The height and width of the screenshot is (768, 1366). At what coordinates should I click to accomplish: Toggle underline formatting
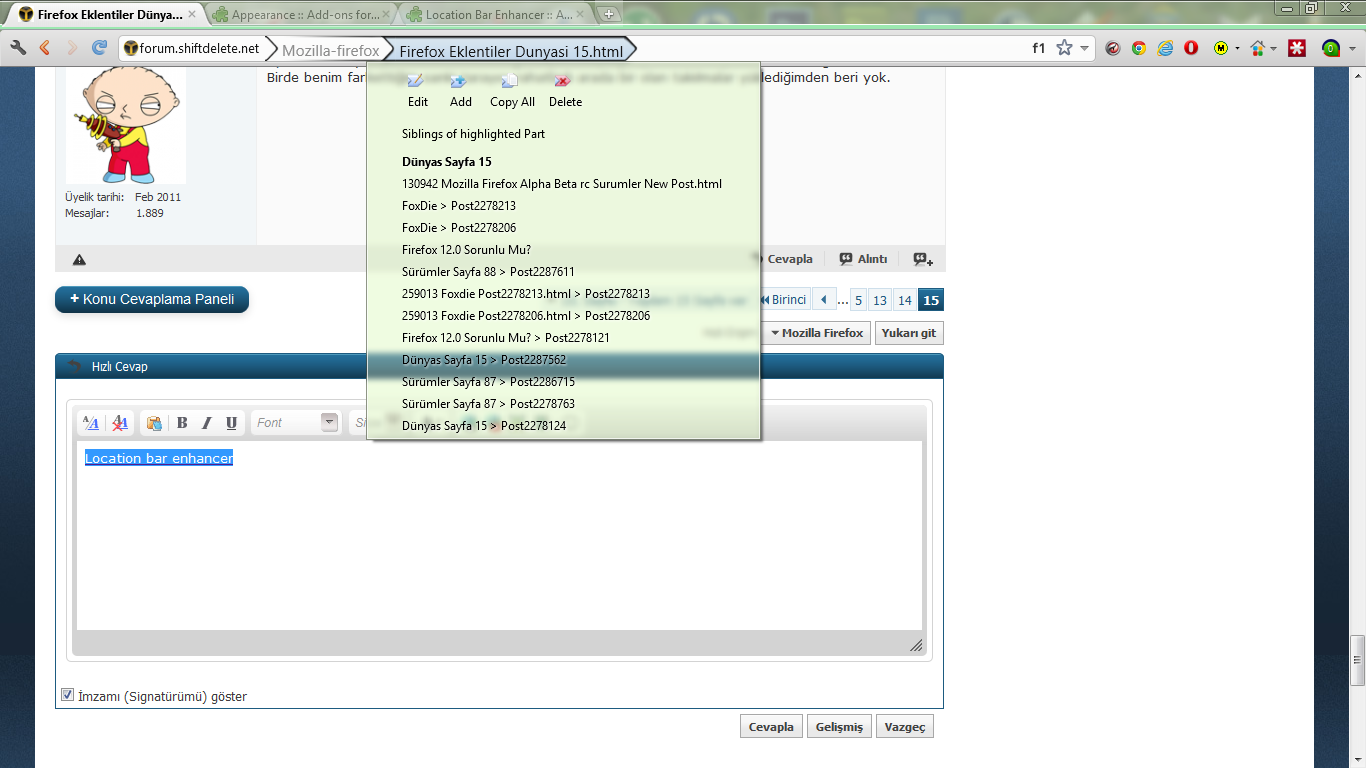click(x=231, y=423)
